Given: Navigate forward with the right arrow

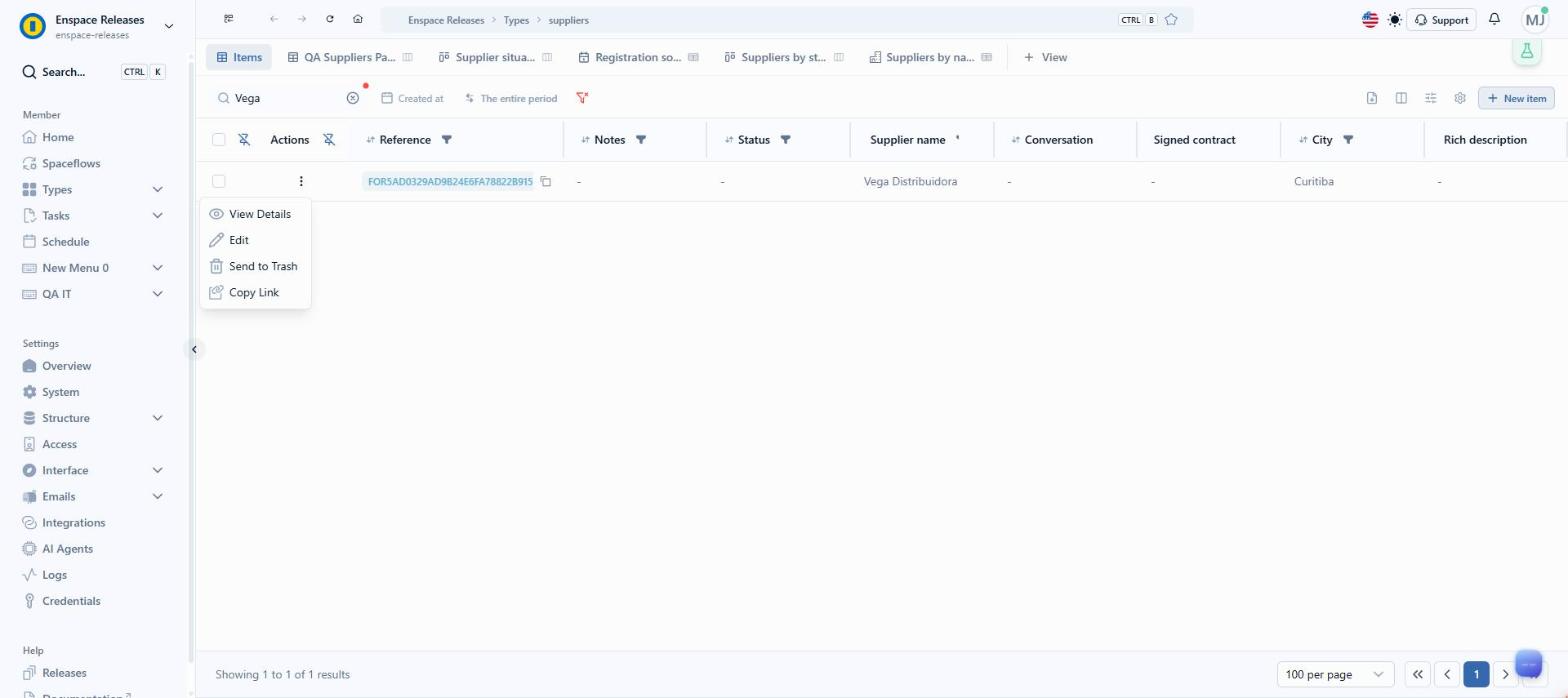Looking at the screenshot, I should click(x=302, y=19).
